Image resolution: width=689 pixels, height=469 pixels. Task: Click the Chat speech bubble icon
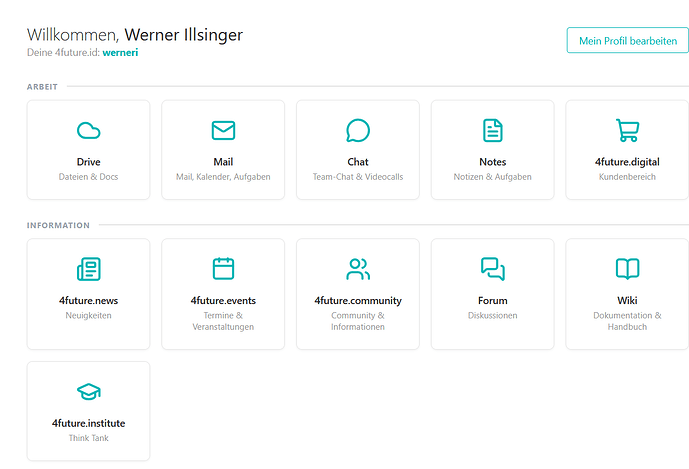(x=358, y=131)
